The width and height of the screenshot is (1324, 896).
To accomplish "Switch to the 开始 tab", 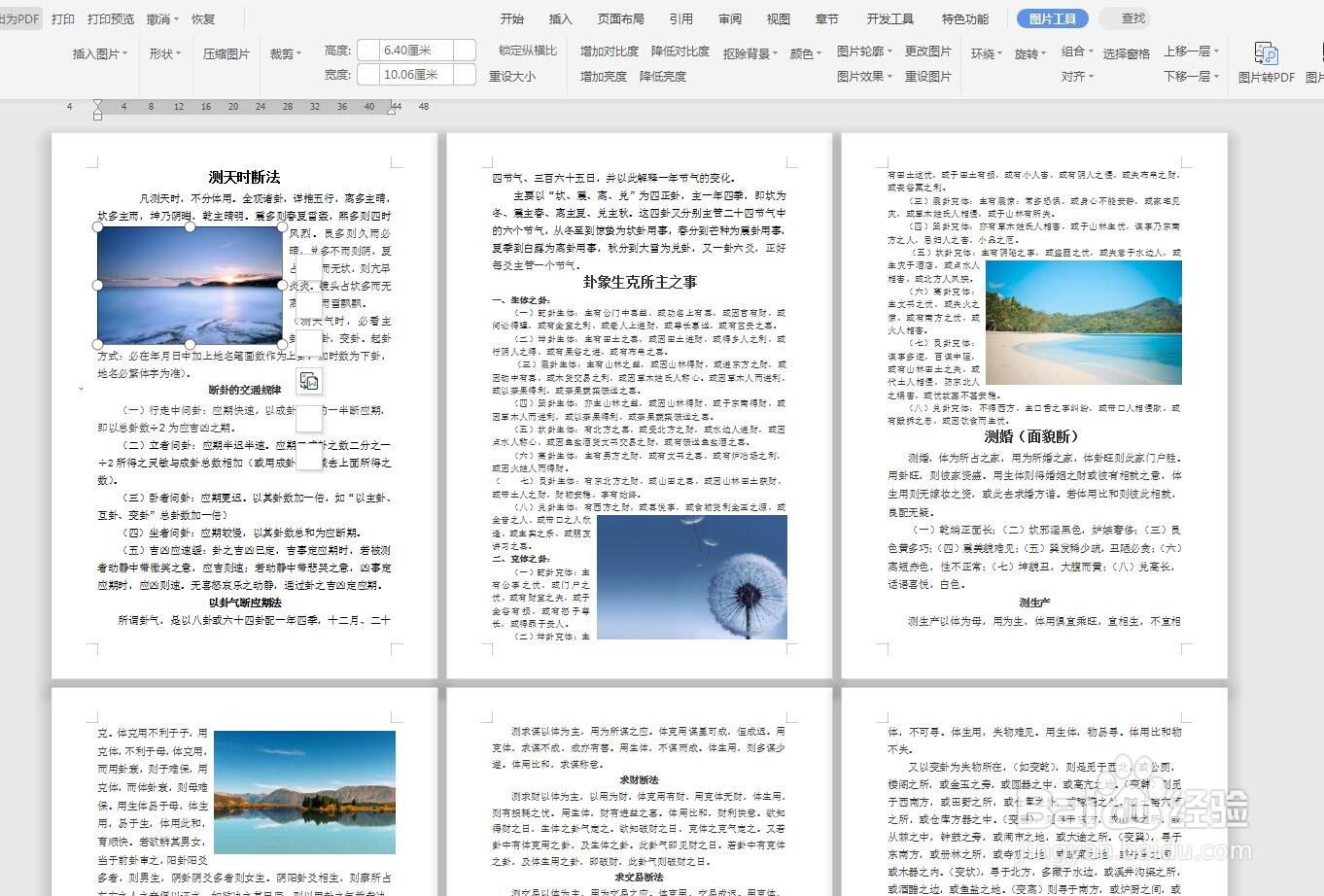I will (512, 18).
